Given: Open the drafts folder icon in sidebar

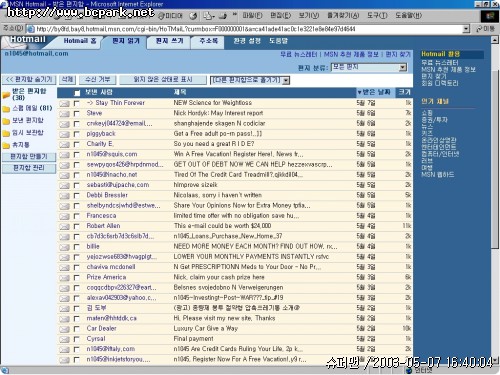Looking at the screenshot, I should 6,133.
